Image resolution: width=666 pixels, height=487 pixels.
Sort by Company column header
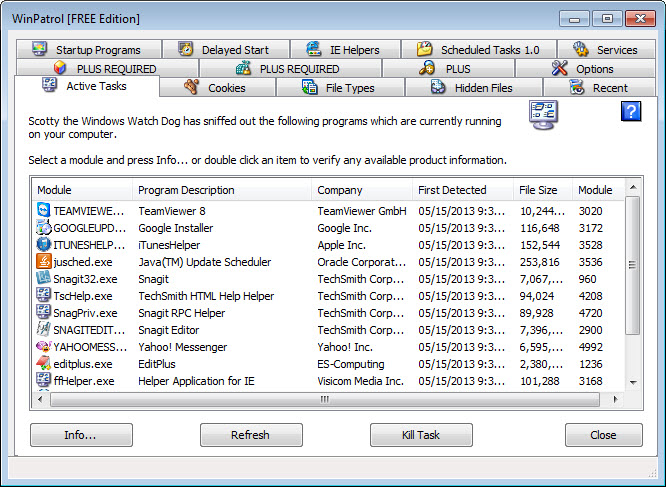[361, 190]
